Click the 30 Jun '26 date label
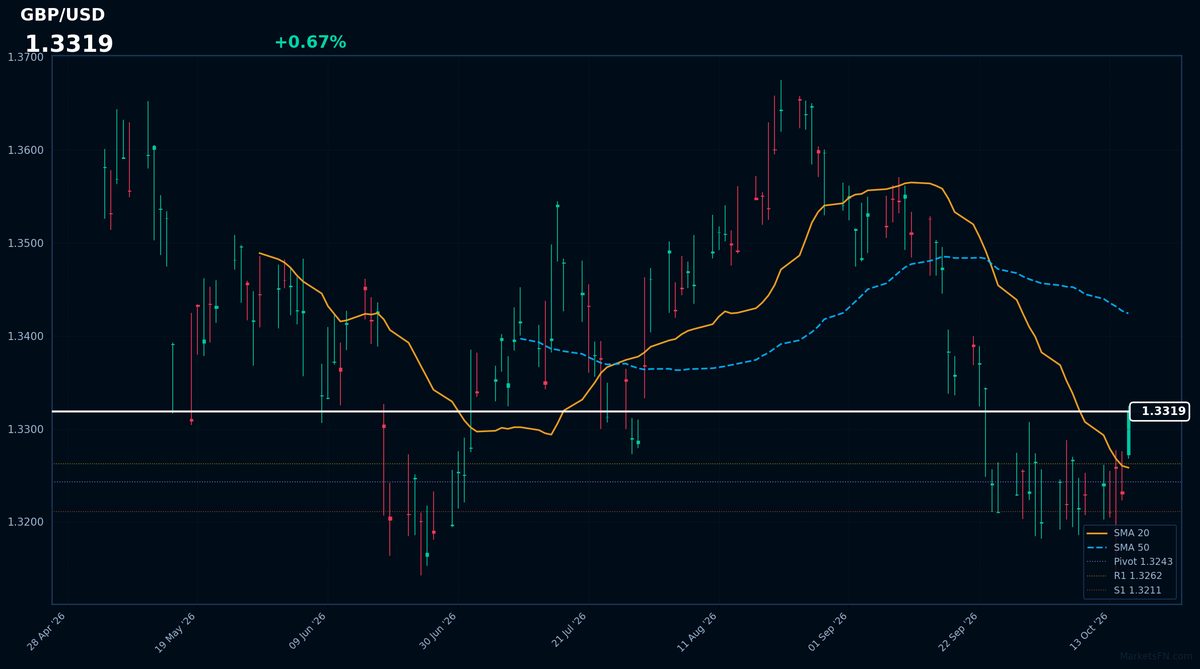Screen dimensions: 1200x669 point(437,632)
